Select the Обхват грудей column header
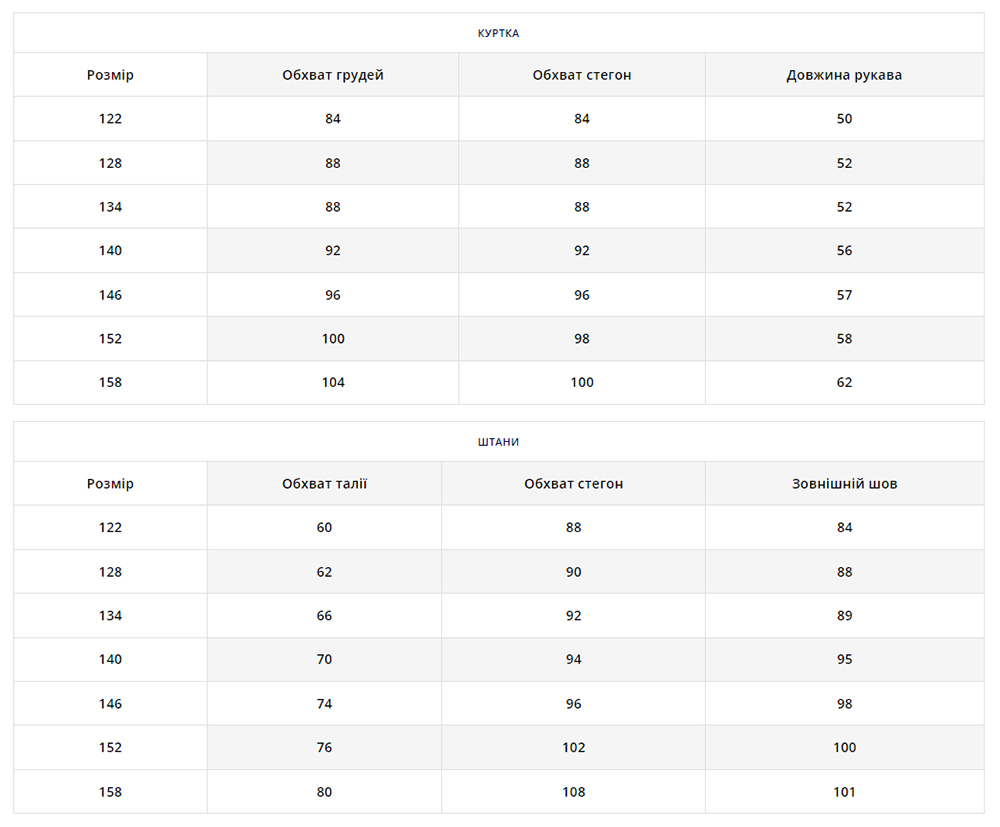Image resolution: width=1000 pixels, height=827 pixels. pos(332,75)
